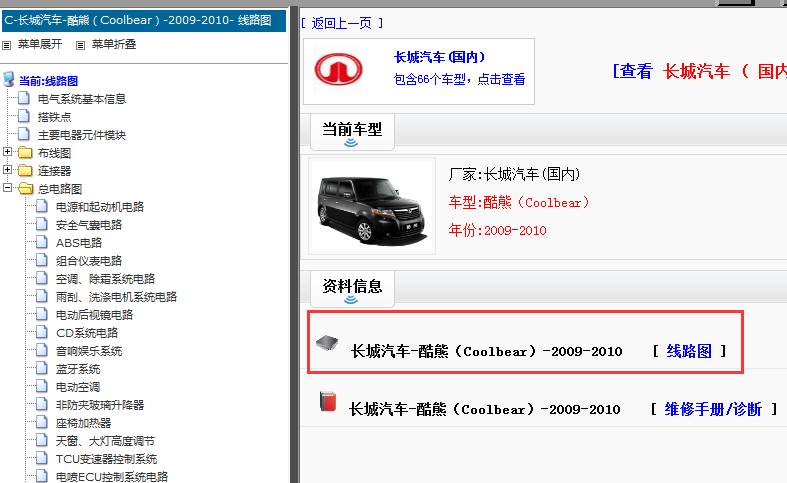Open 电气系统基本信息 tree item
787x483 pixels.
82,99
